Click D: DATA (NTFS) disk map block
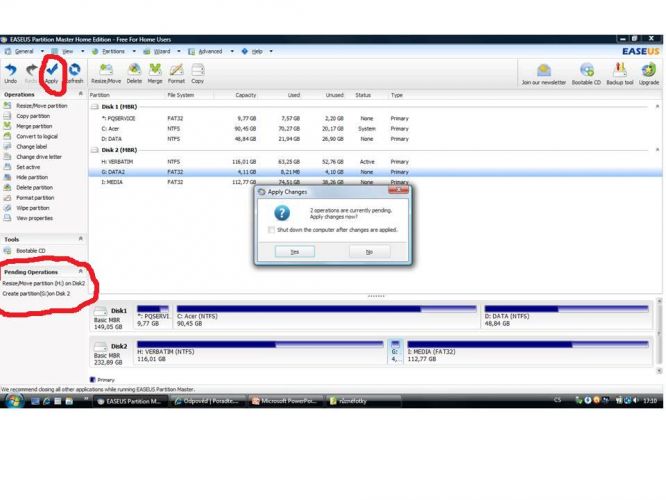 (567, 316)
